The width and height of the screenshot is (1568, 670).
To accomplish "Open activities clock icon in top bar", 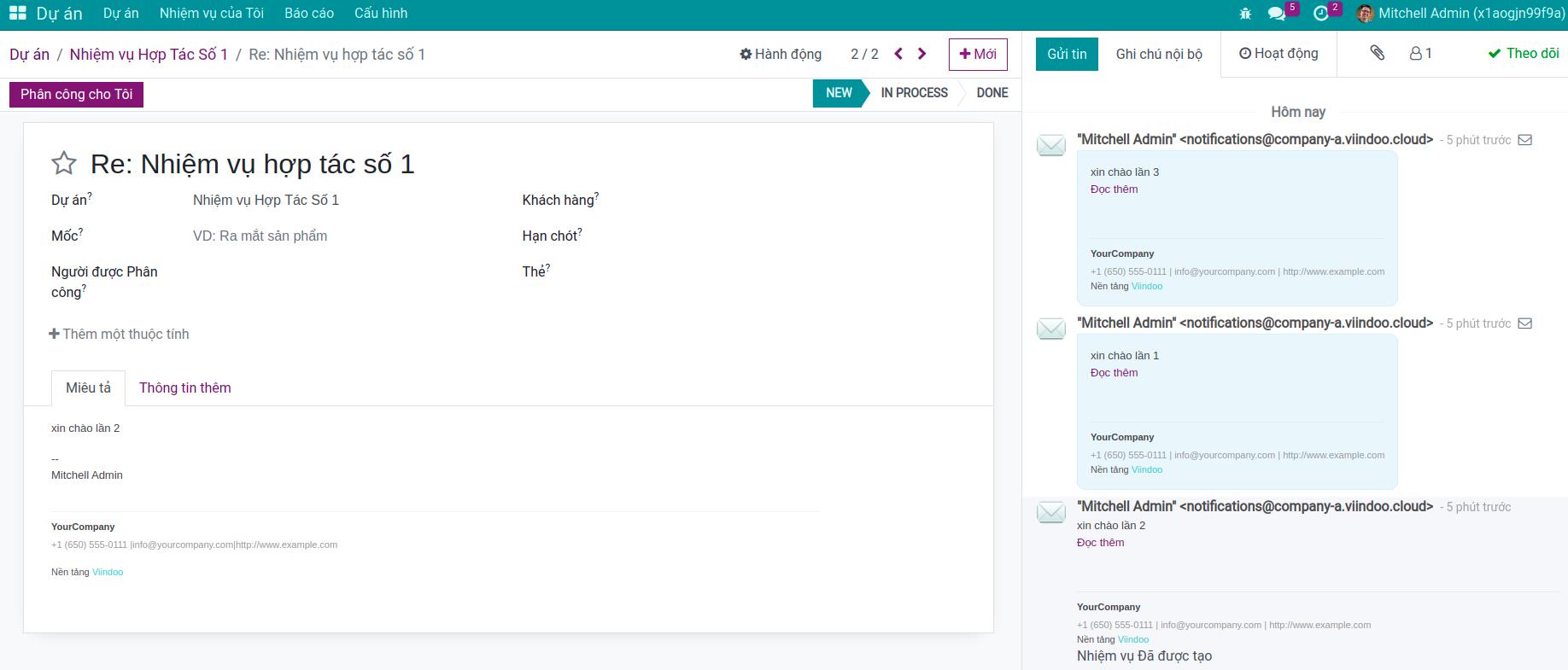I will point(1321,14).
